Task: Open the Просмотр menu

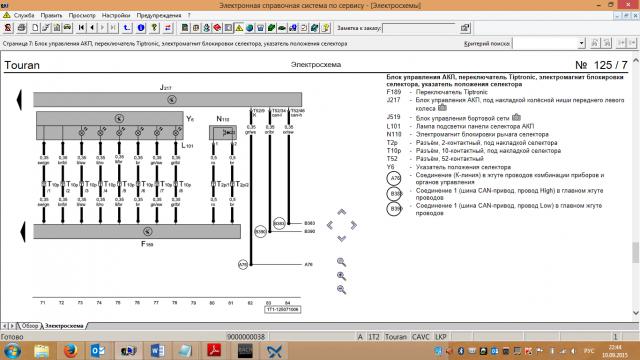Action: [x=82, y=15]
